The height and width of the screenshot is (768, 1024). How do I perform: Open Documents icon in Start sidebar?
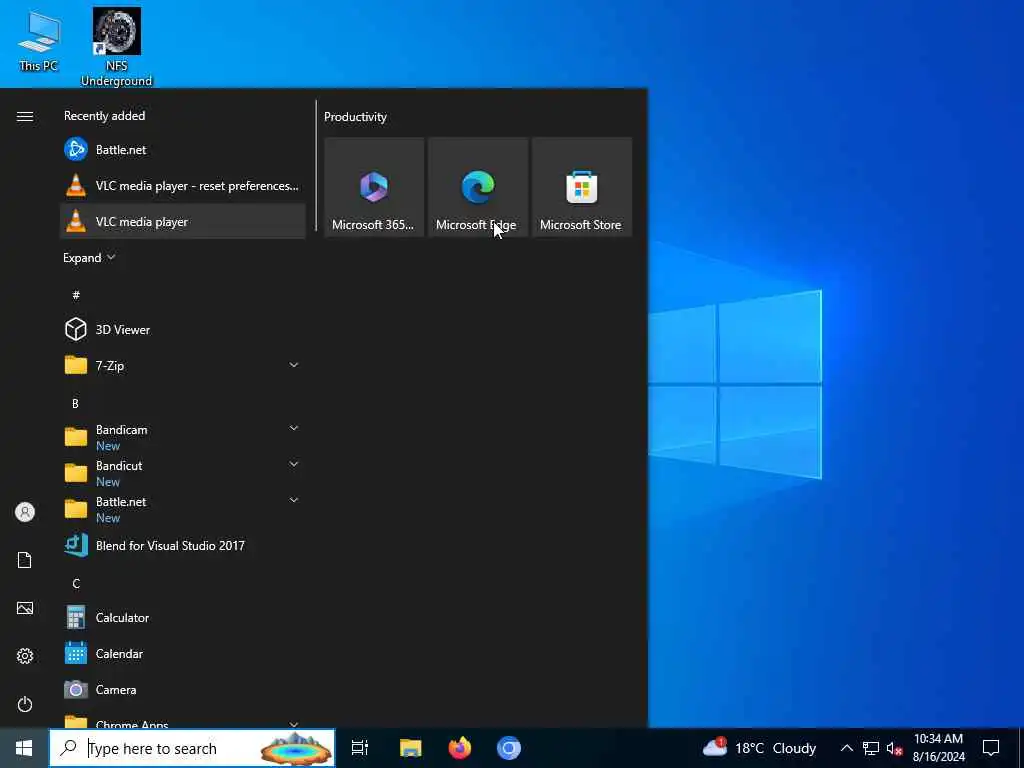pyautogui.click(x=25, y=560)
